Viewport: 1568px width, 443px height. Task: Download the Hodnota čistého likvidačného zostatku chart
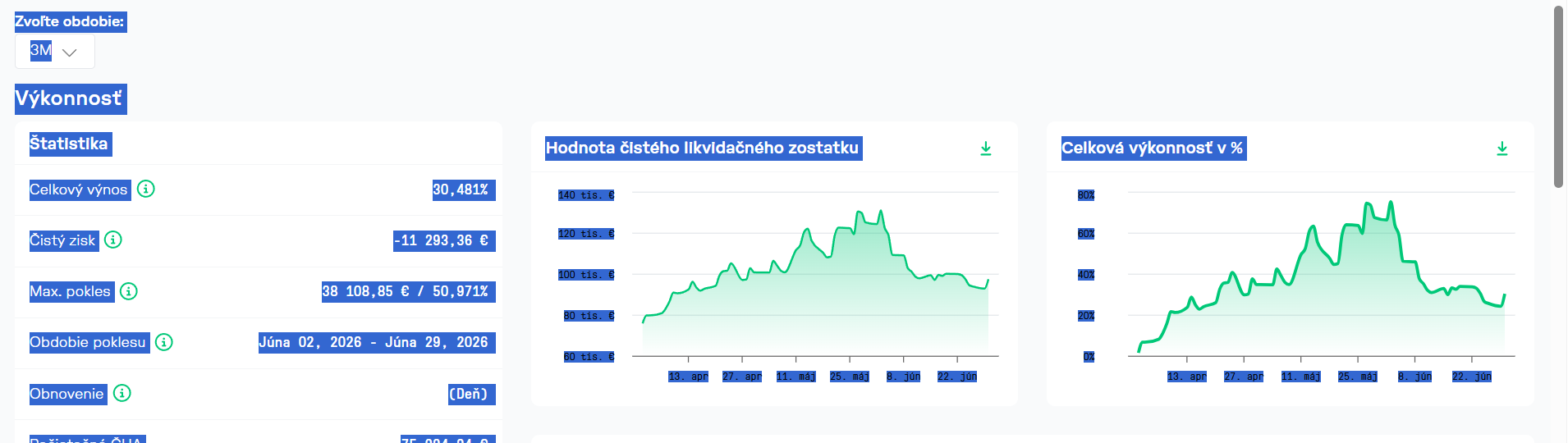986,148
